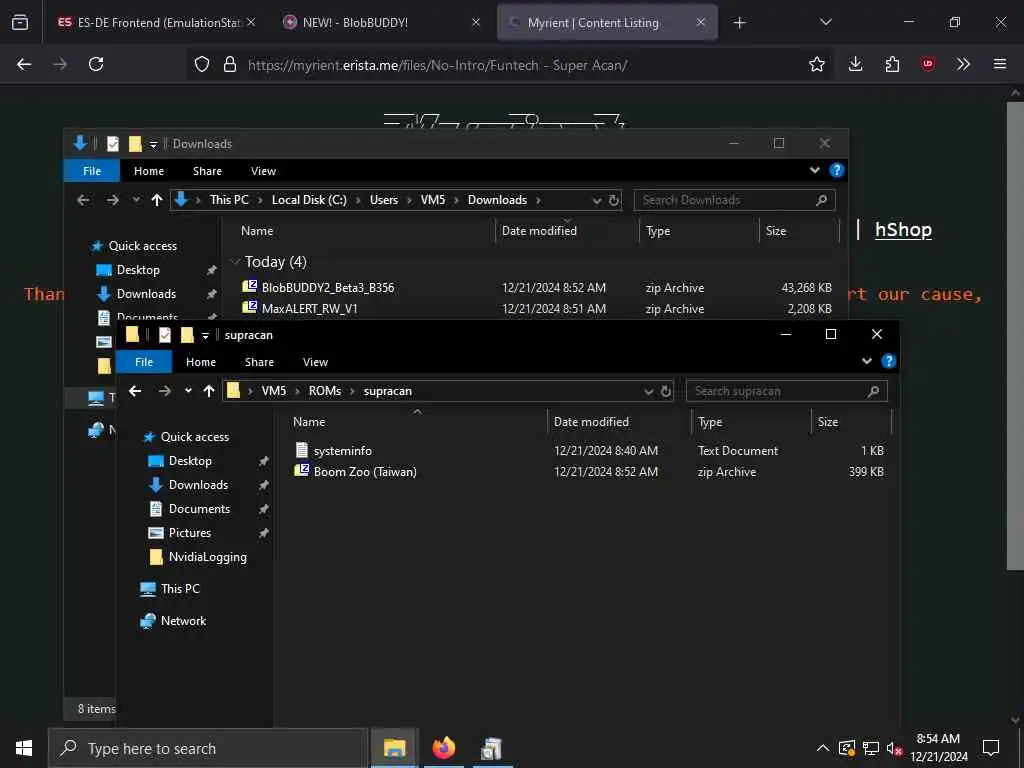This screenshot has width=1024, height=768.
Task: Open Help in Downloads window
Action: [837, 170]
